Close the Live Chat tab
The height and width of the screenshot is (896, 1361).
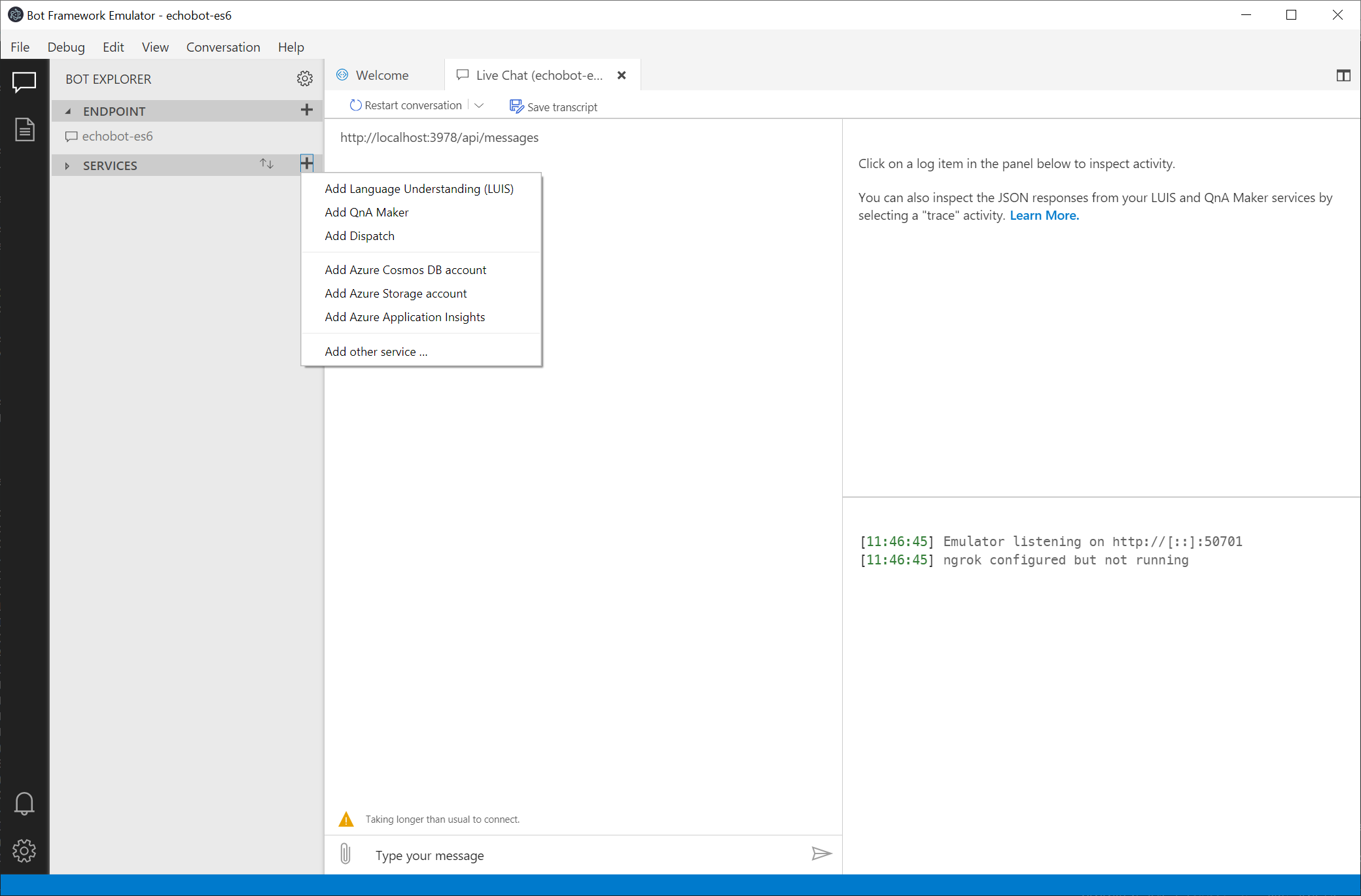tap(622, 75)
